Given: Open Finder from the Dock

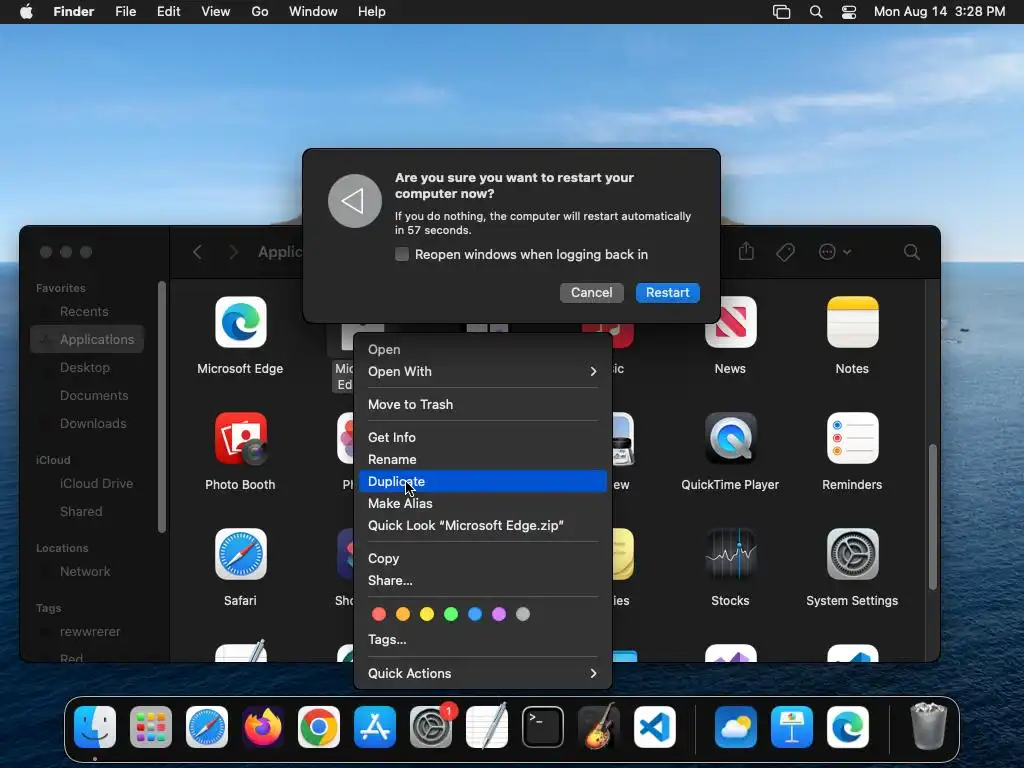Looking at the screenshot, I should click(x=95, y=726).
